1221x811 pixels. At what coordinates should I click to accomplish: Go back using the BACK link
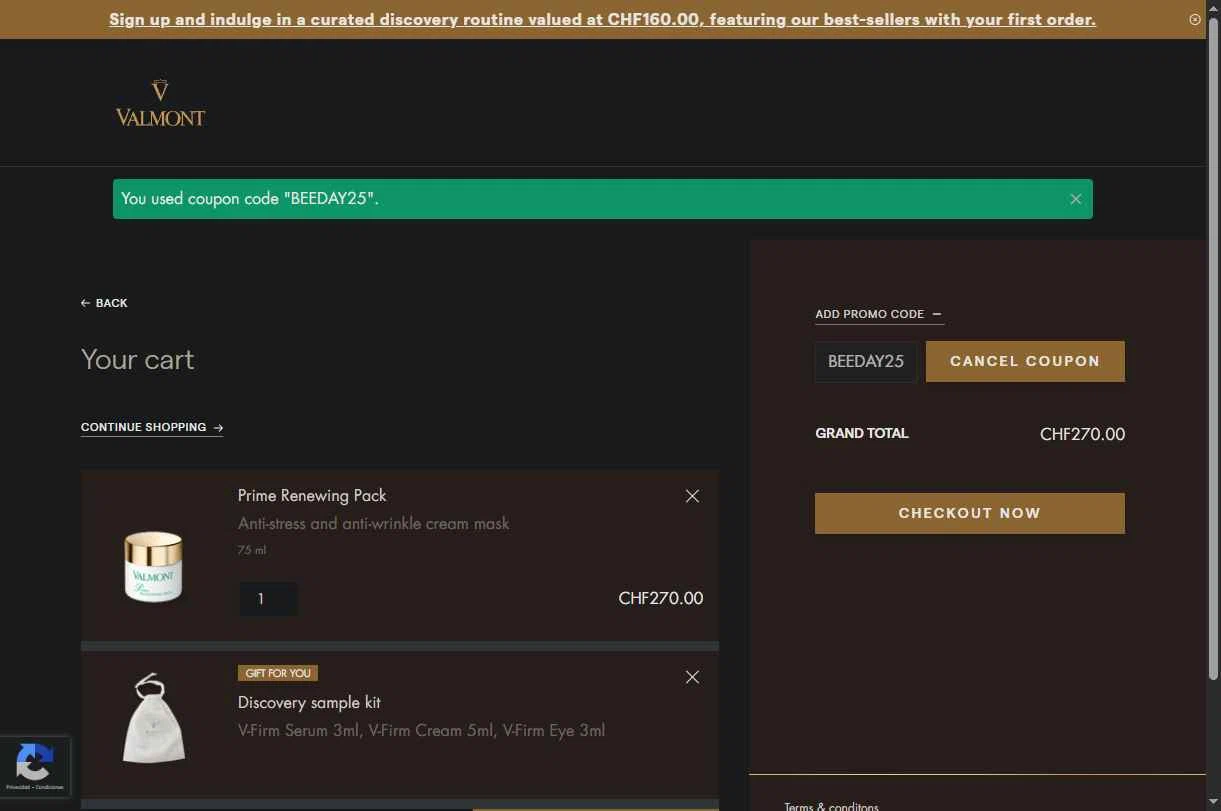[104, 303]
